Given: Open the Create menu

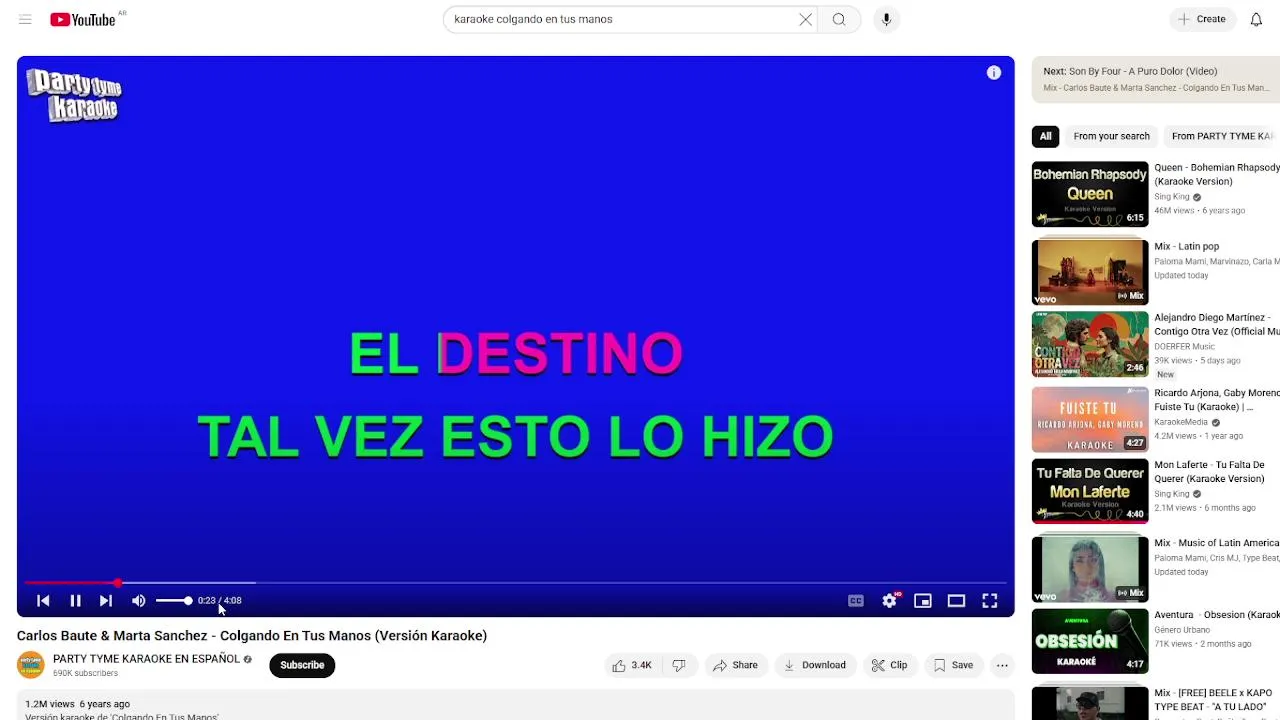Looking at the screenshot, I should point(1202,19).
